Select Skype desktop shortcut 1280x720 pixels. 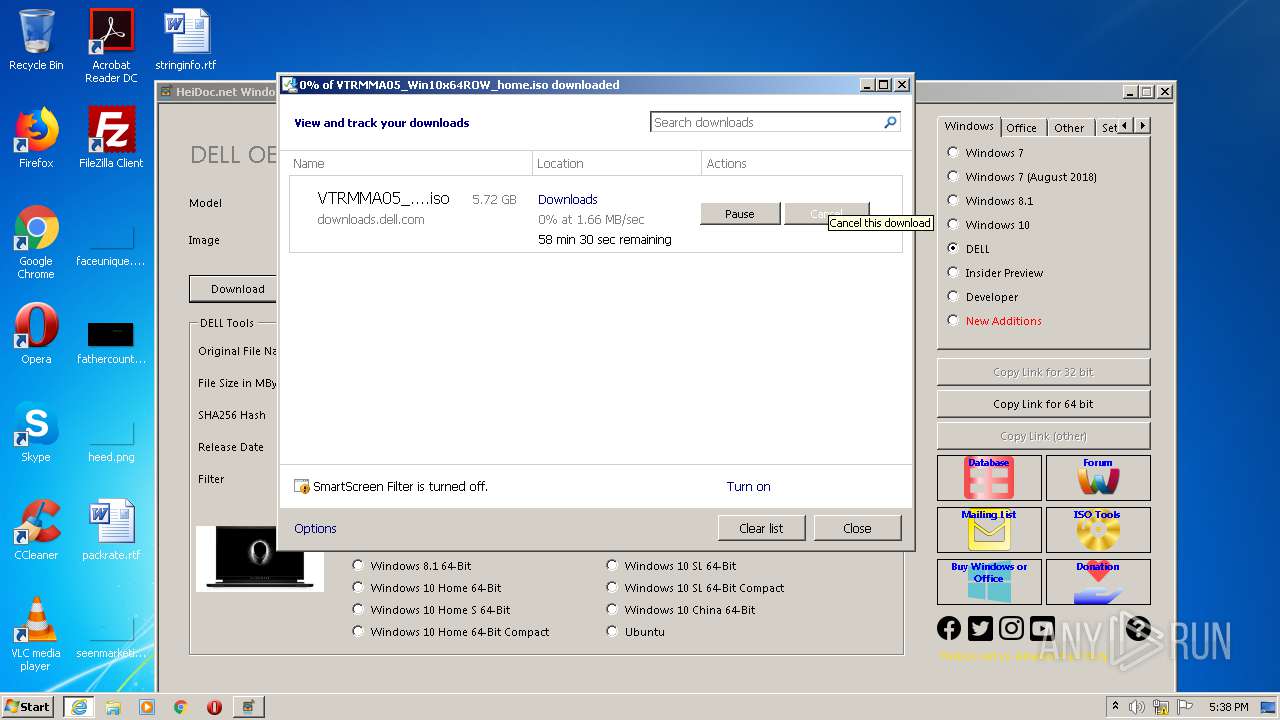[x=36, y=432]
